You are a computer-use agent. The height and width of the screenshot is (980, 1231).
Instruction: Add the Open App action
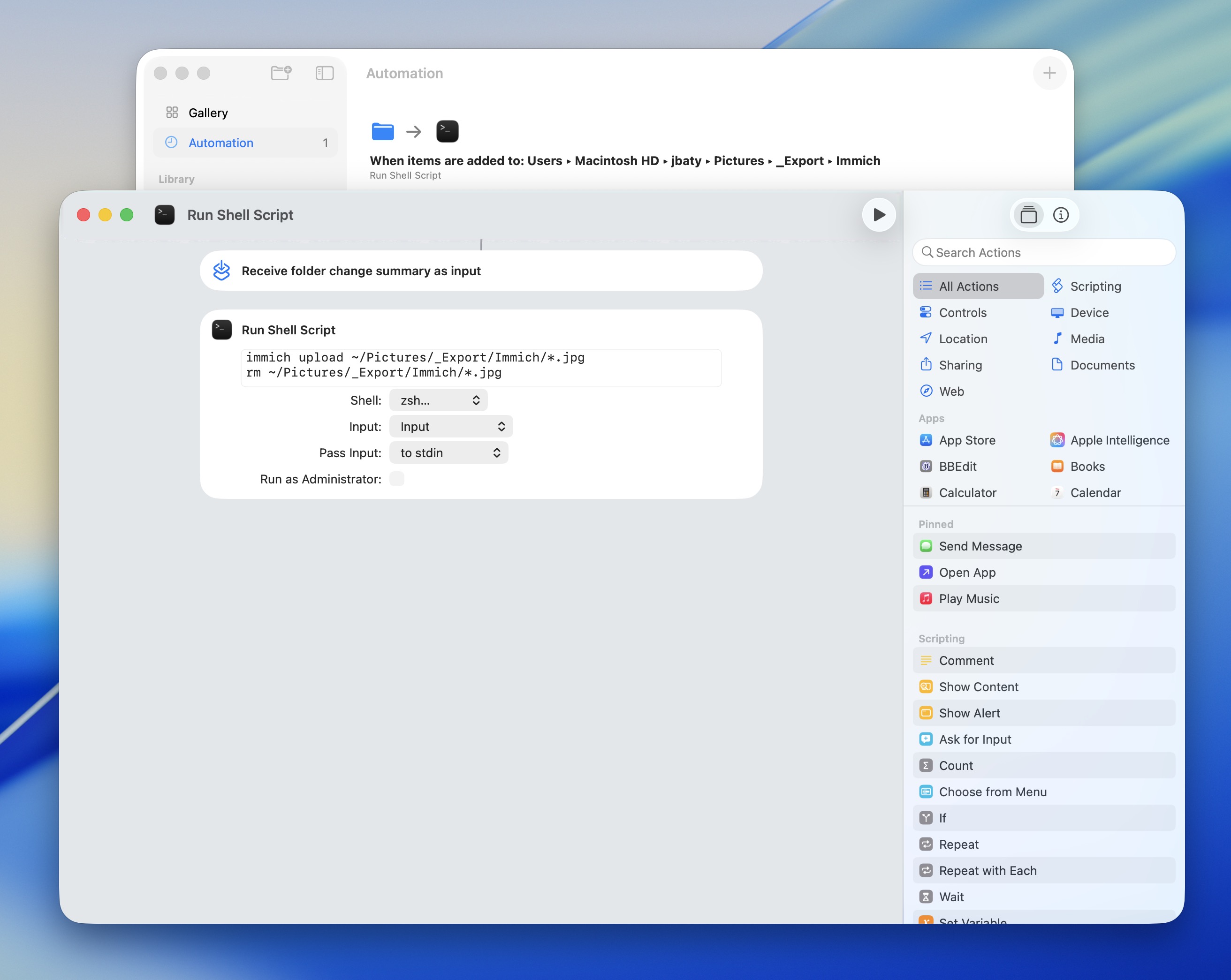(x=1044, y=572)
